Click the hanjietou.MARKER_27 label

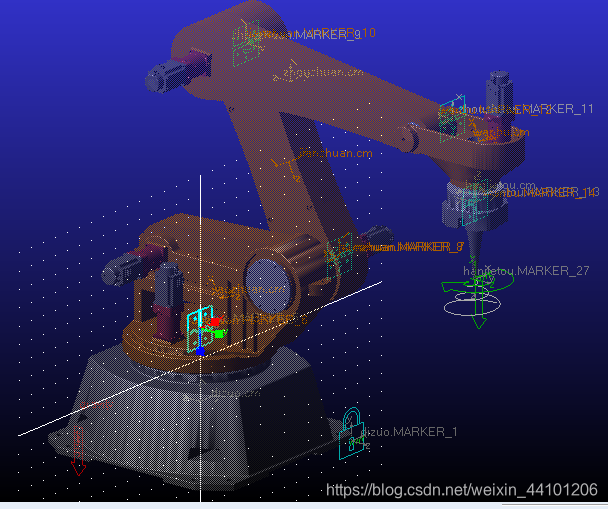click(x=526, y=270)
